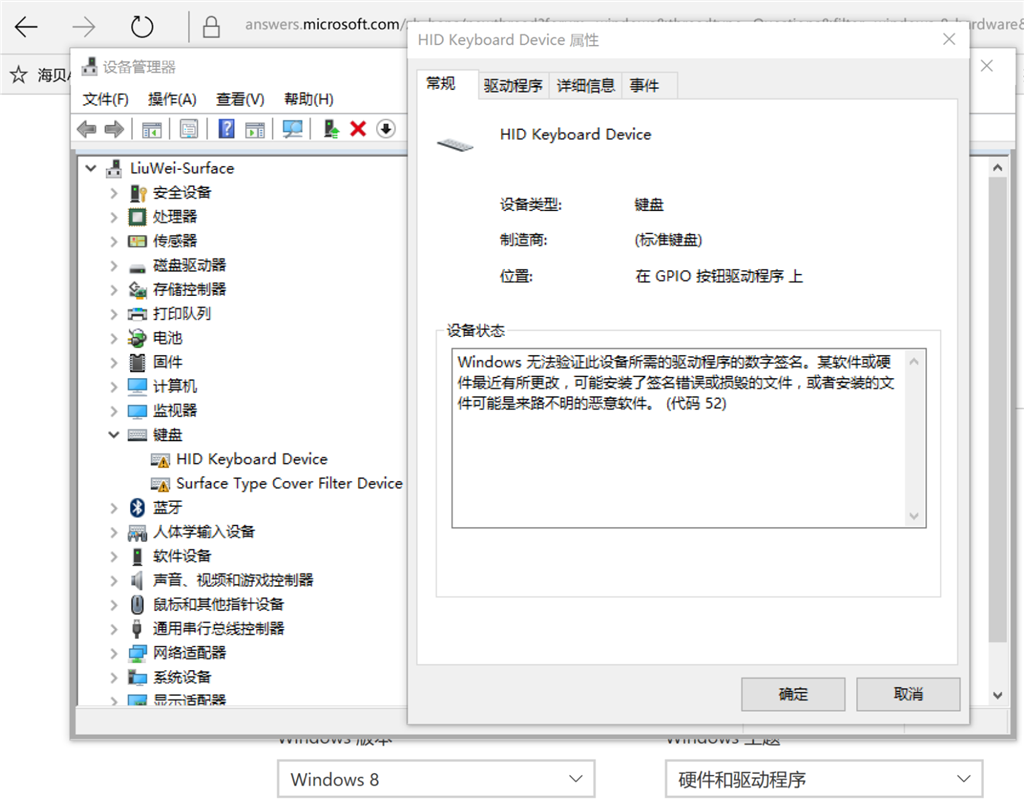Viewport: 1024px width, 803px height.
Task: Expand the 存储控制器 category
Action: [114, 290]
